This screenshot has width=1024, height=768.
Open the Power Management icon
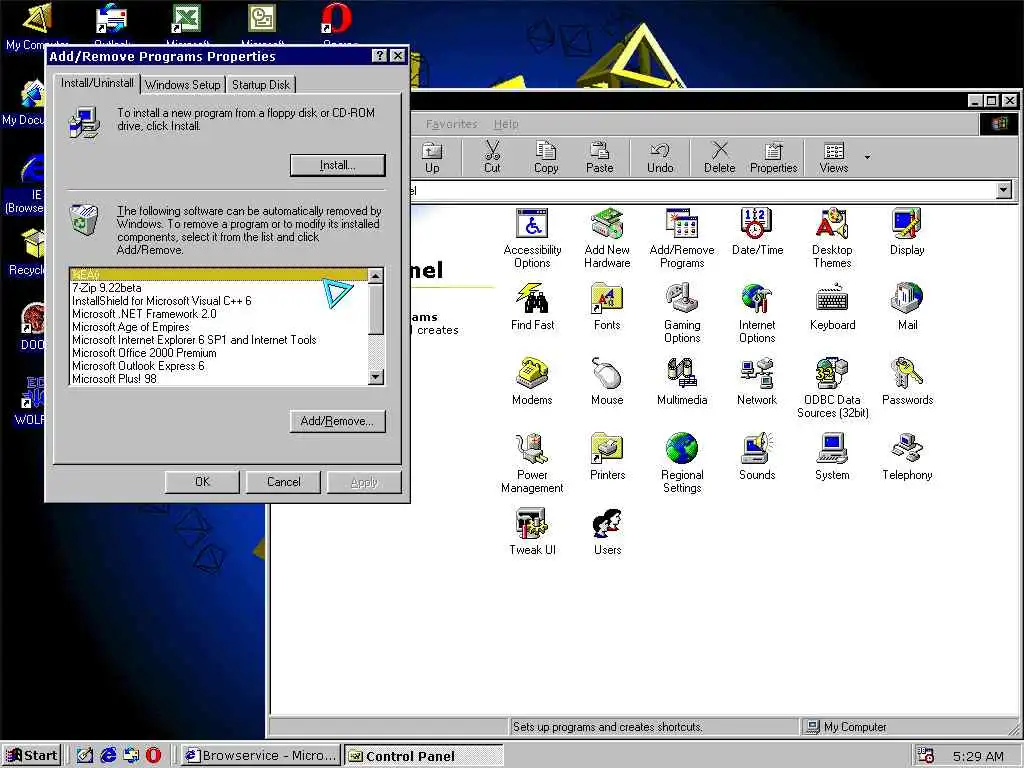point(532,464)
